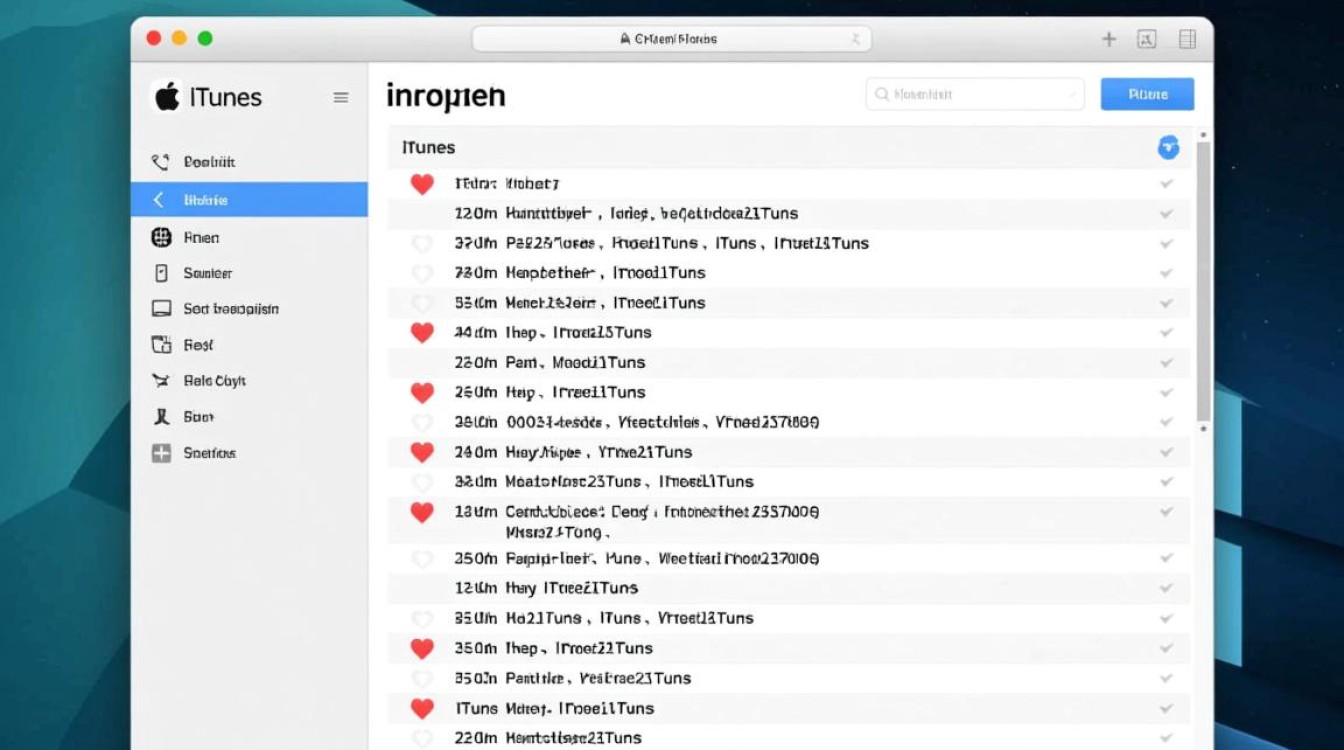This screenshot has width=1344, height=750.
Task: Click the magnifier icon in the search field
Action: coord(882,94)
